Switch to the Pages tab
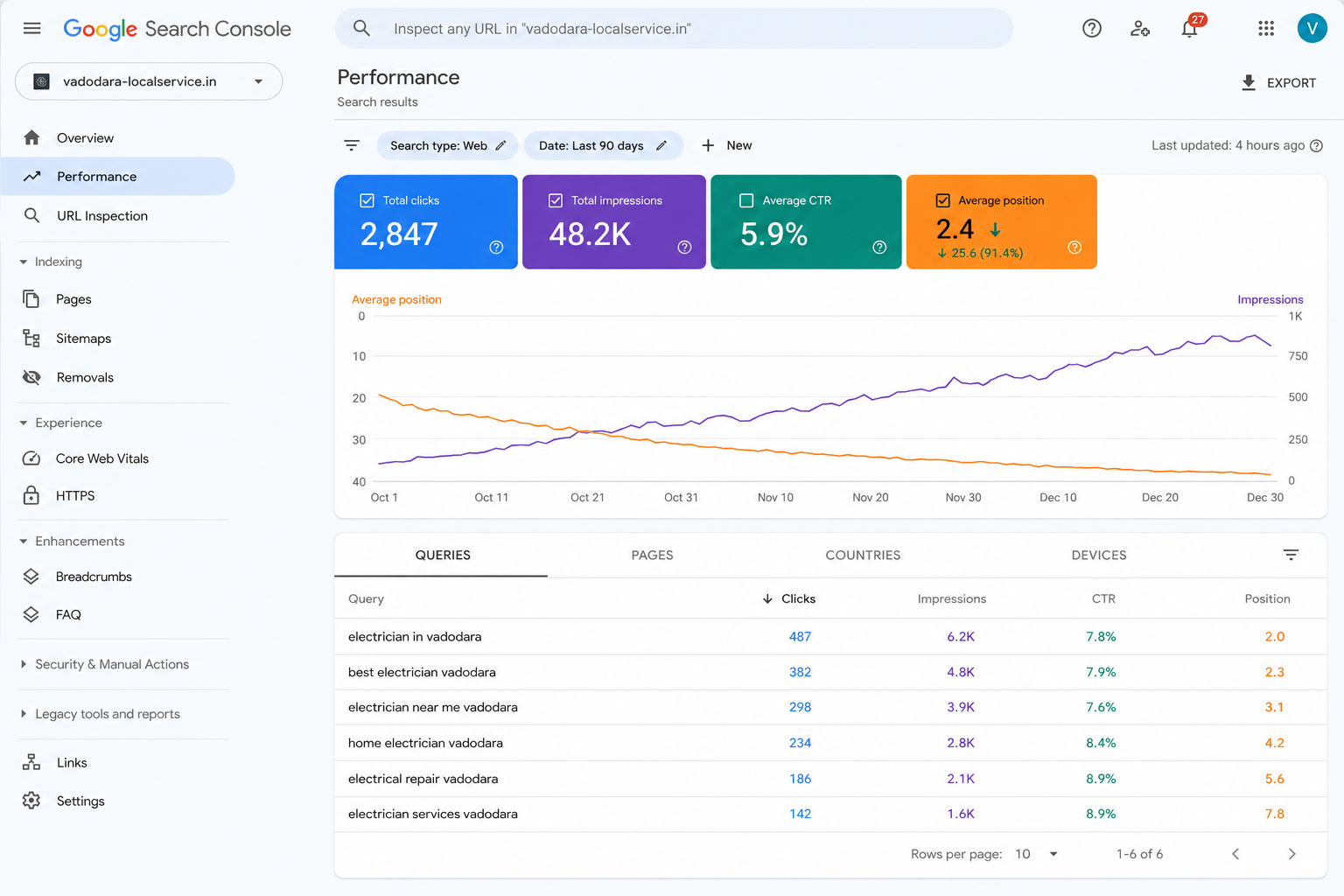Image resolution: width=1344 pixels, height=896 pixels. 653,555
